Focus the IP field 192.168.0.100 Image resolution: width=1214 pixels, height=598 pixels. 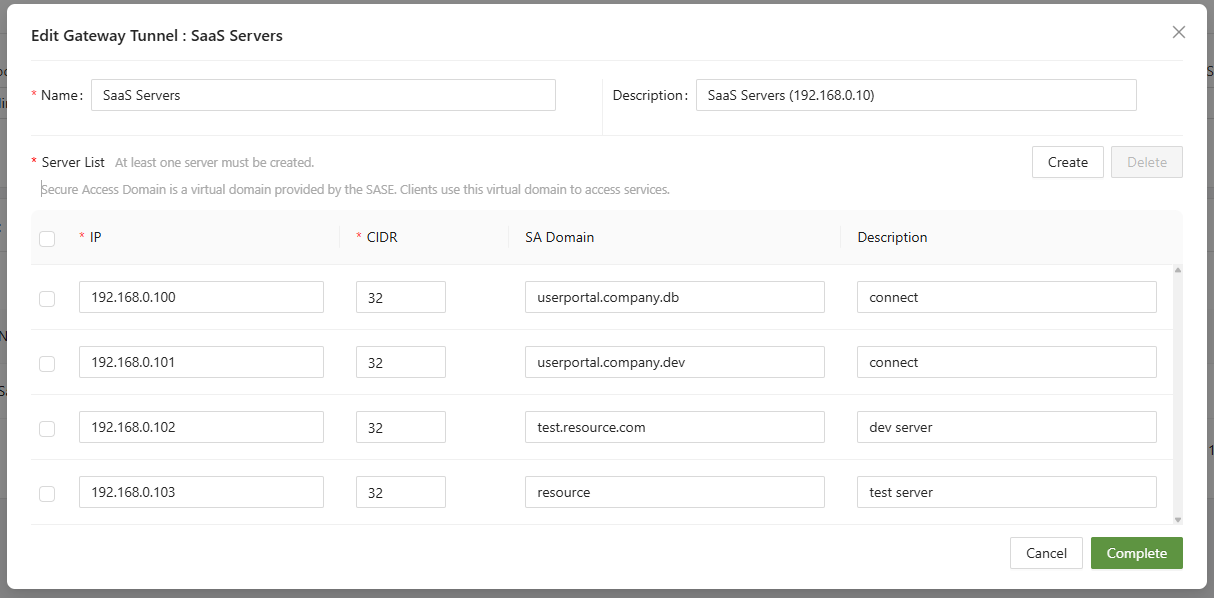click(x=201, y=297)
